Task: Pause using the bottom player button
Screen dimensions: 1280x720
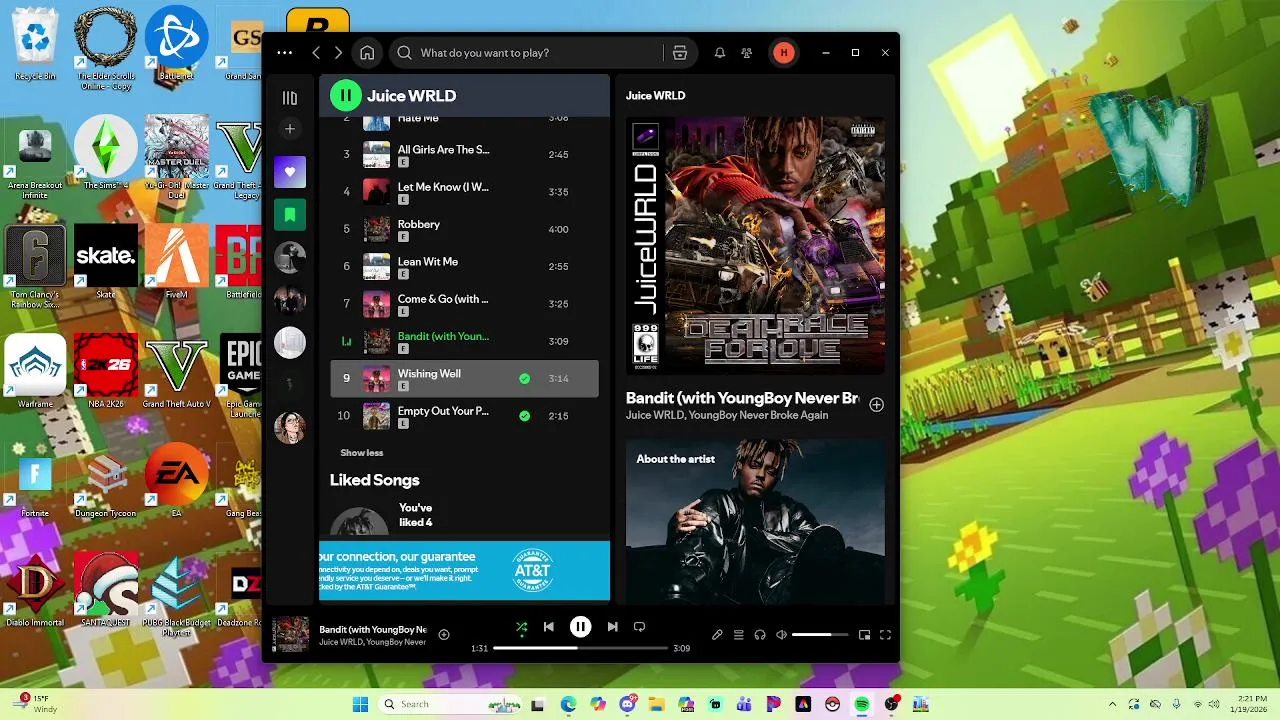Action: pos(580,627)
